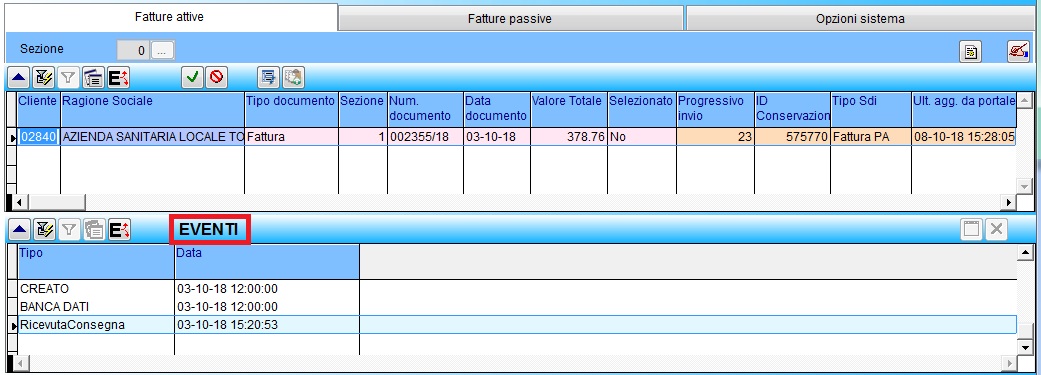Viewport: 1041px width, 375px height.
Task: Click the ID Conservazione column header
Action: (x=792, y=109)
